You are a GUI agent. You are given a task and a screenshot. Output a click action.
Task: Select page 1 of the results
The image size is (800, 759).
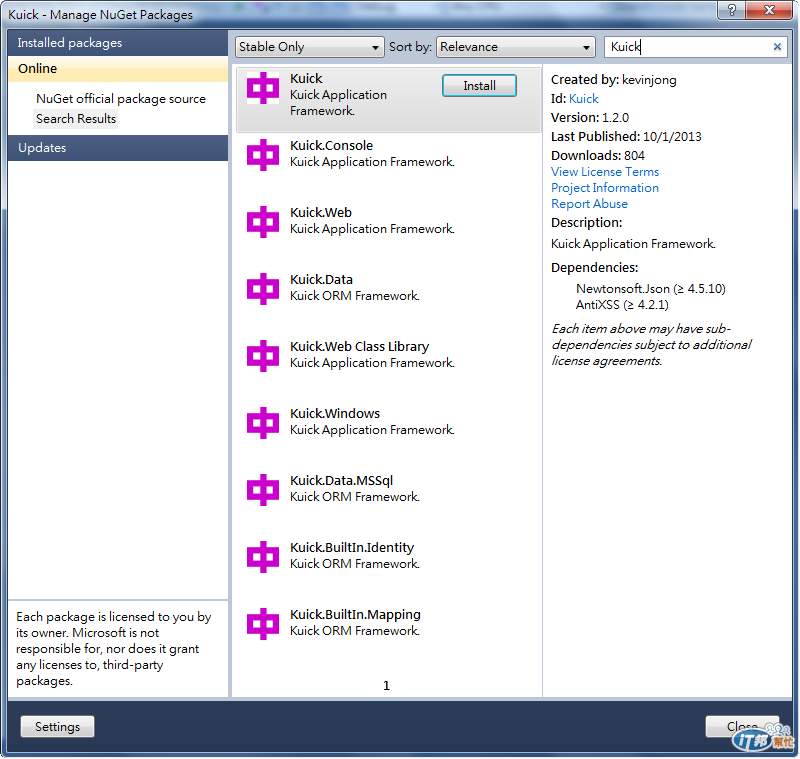coord(386,686)
